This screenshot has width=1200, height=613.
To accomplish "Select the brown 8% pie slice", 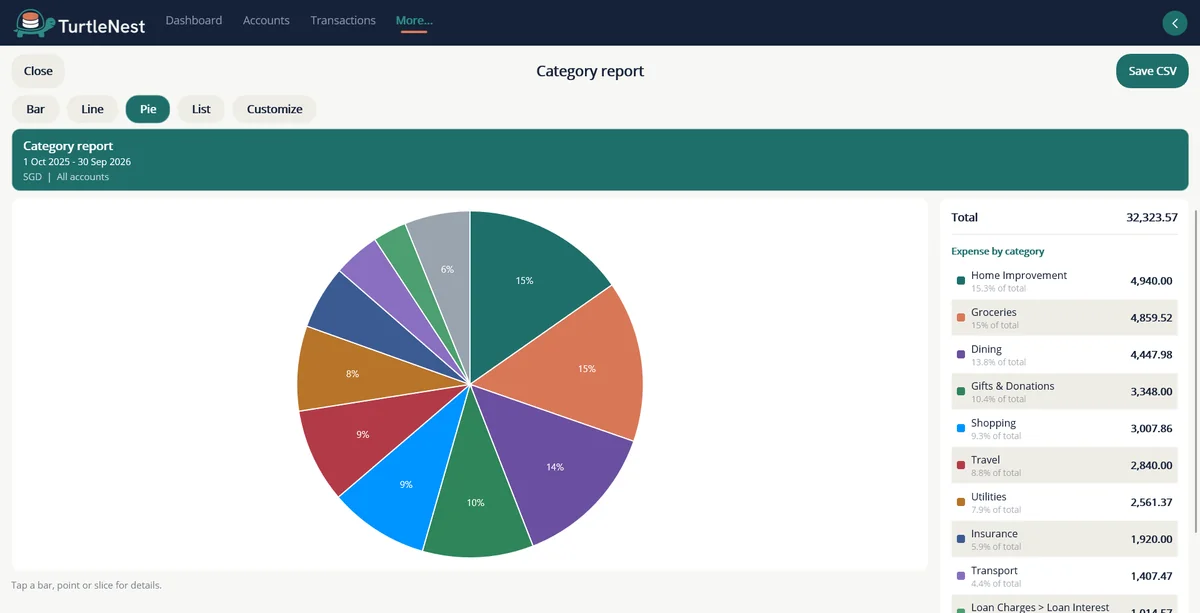I will pos(352,373).
